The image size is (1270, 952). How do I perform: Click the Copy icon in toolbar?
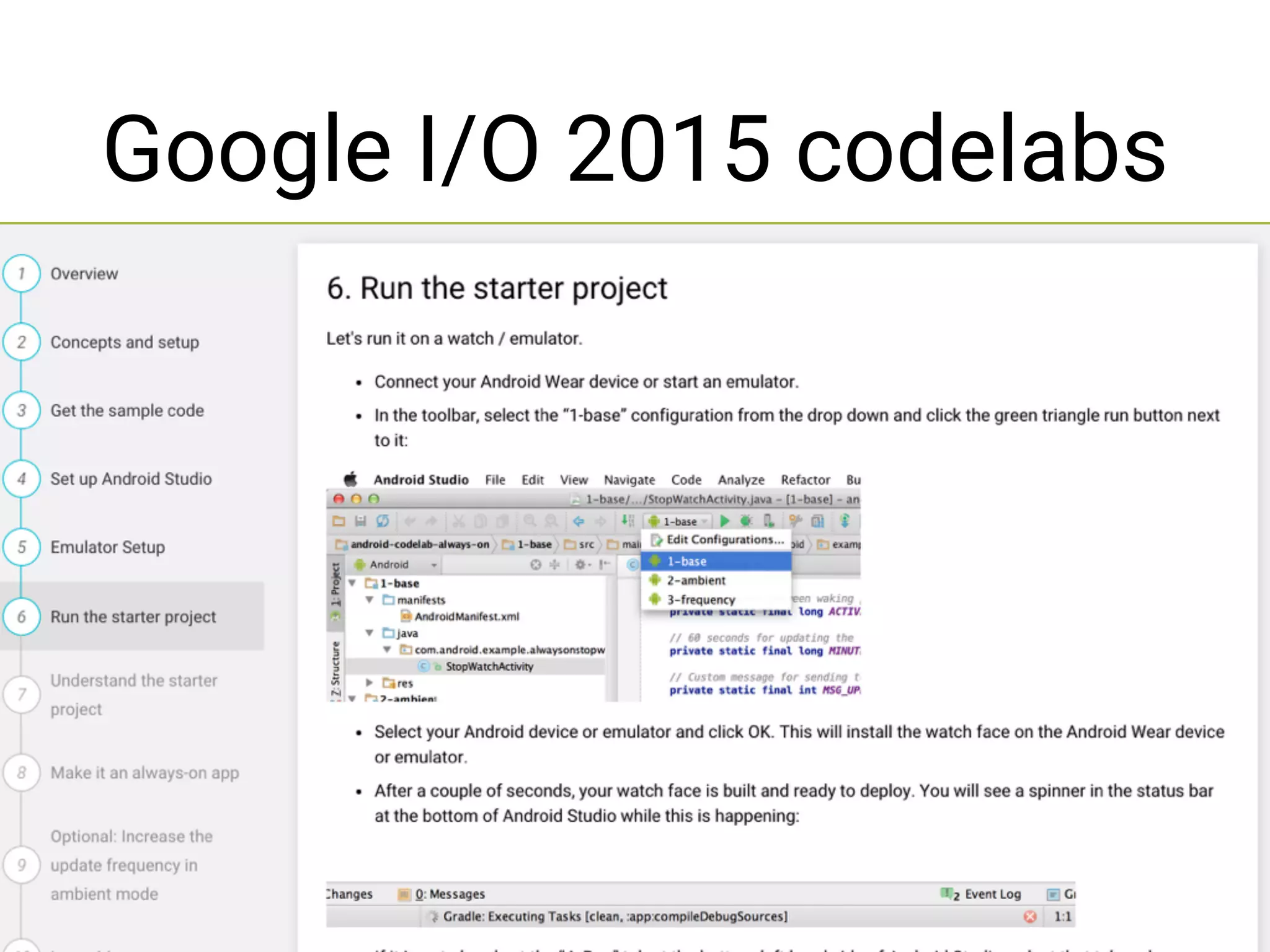(481, 521)
